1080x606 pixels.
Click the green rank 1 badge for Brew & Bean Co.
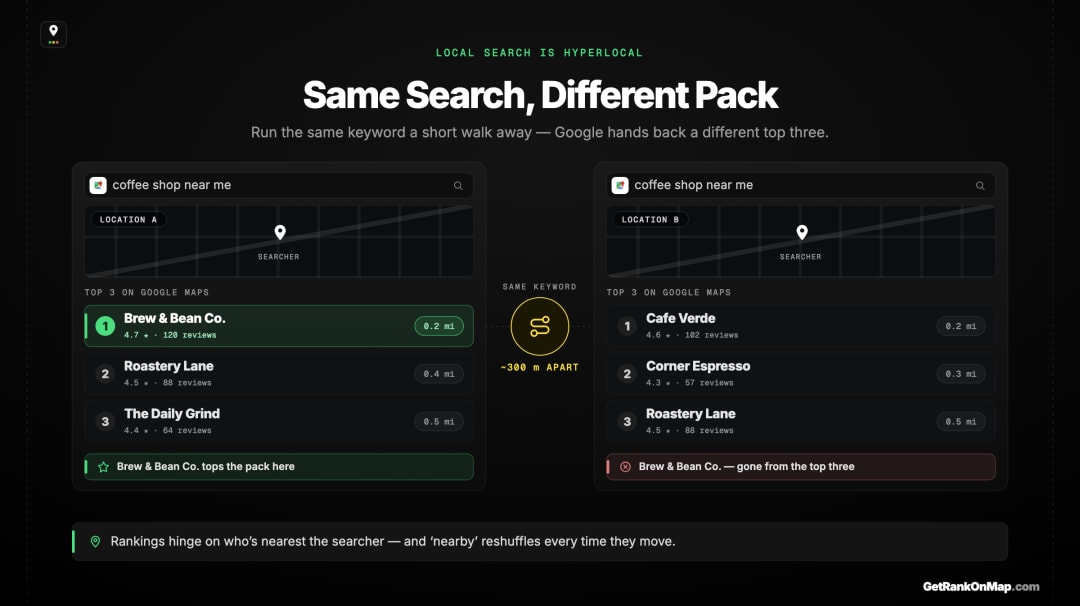[105, 326]
